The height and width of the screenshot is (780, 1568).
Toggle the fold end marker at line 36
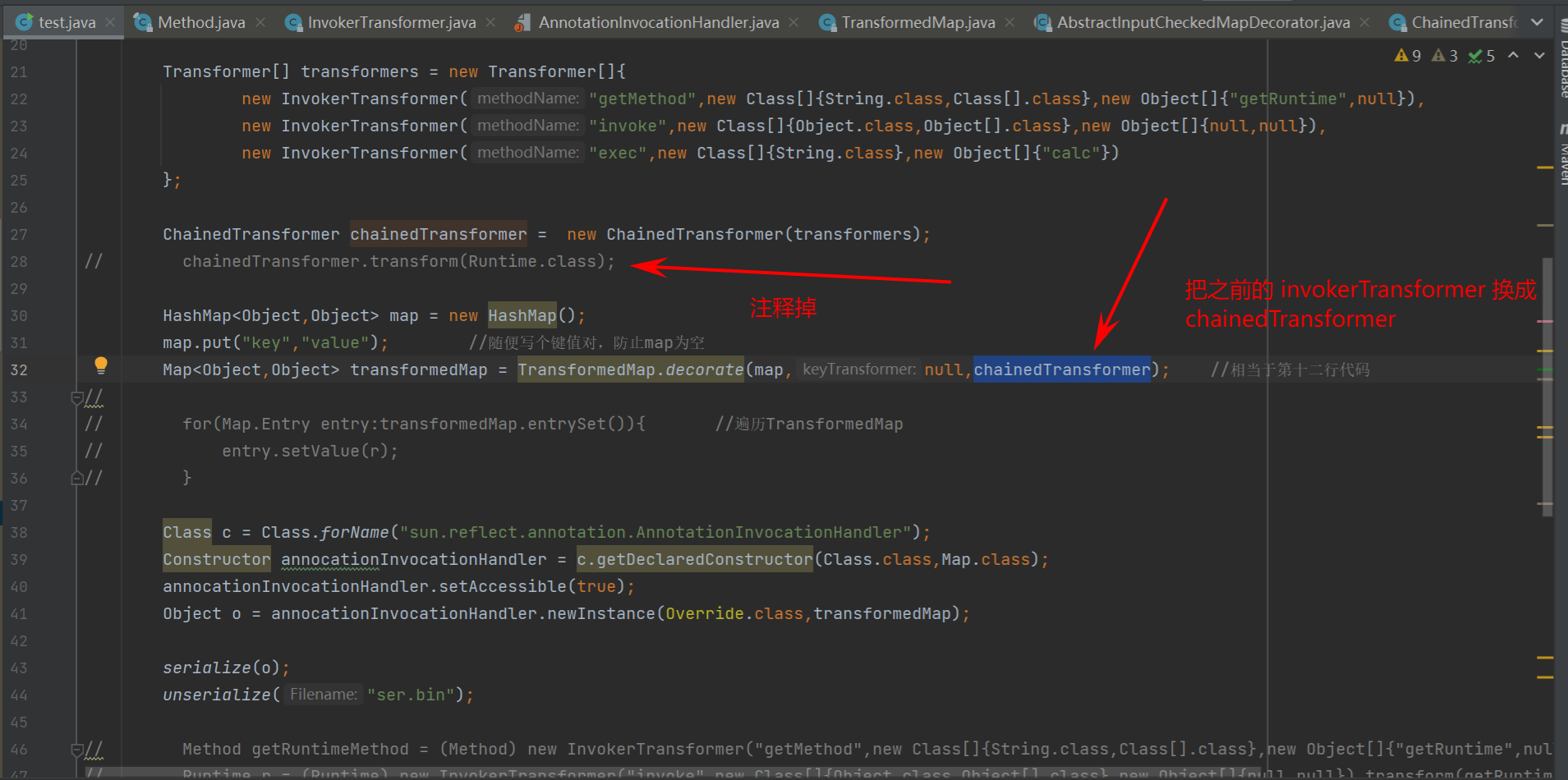tap(76, 478)
